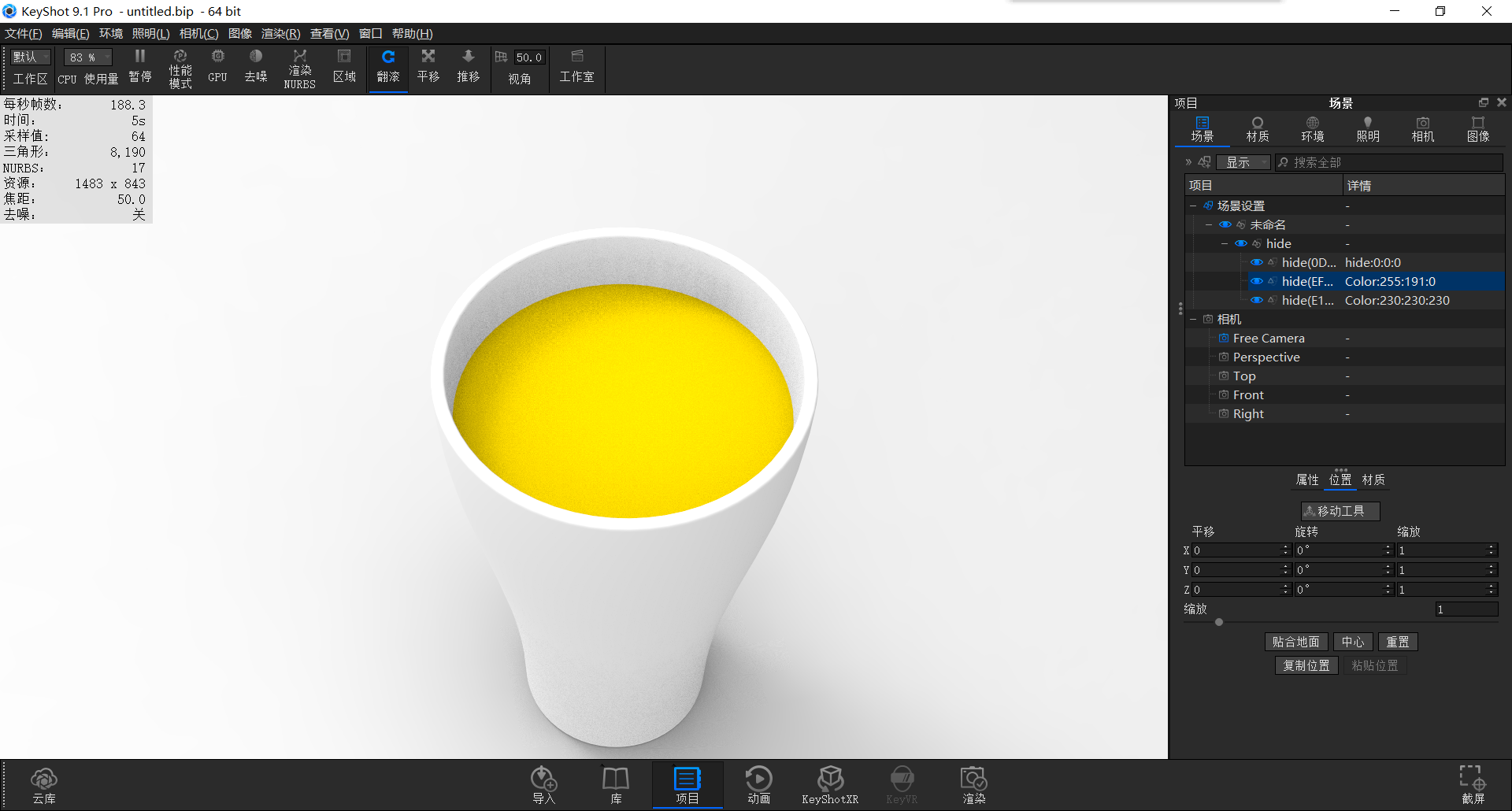The height and width of the screenshot is (811, 1512).
Task: Open the CPU usage percentage dropdown
Action: click(x=87, y=57)
